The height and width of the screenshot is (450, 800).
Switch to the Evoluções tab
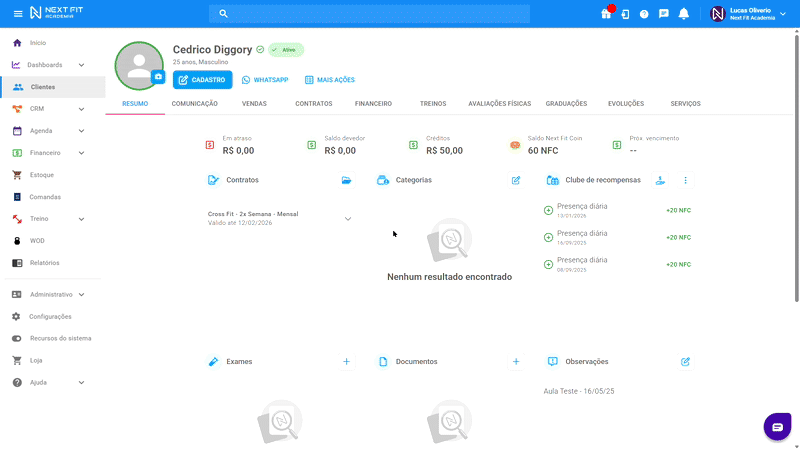point(626,104)
